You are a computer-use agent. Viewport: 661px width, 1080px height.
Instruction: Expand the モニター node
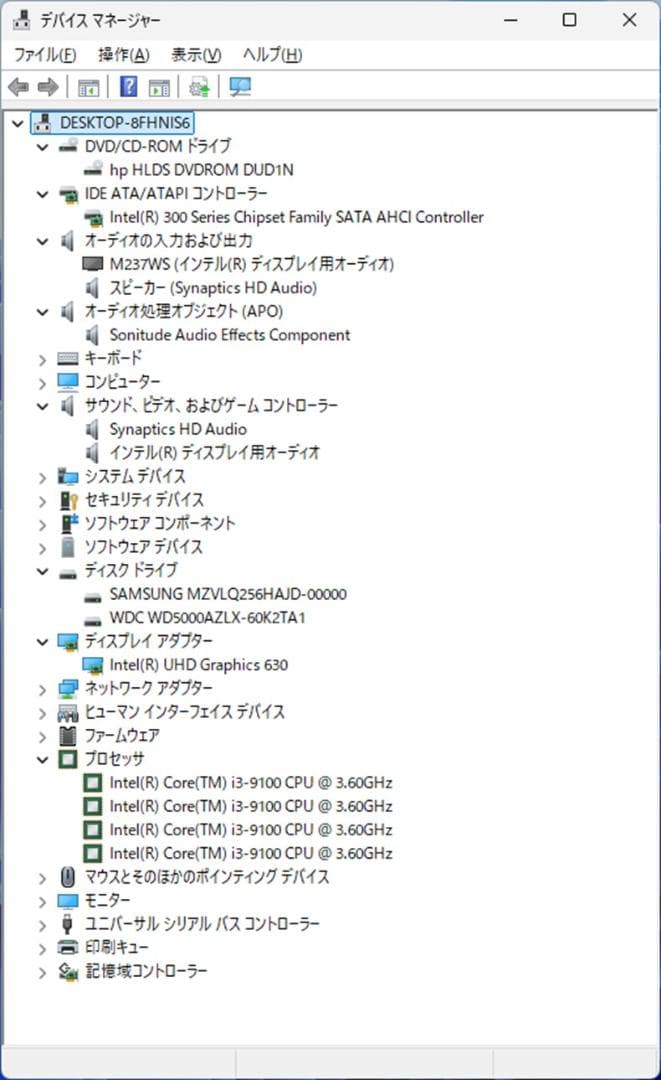click(x=43, y=901)
